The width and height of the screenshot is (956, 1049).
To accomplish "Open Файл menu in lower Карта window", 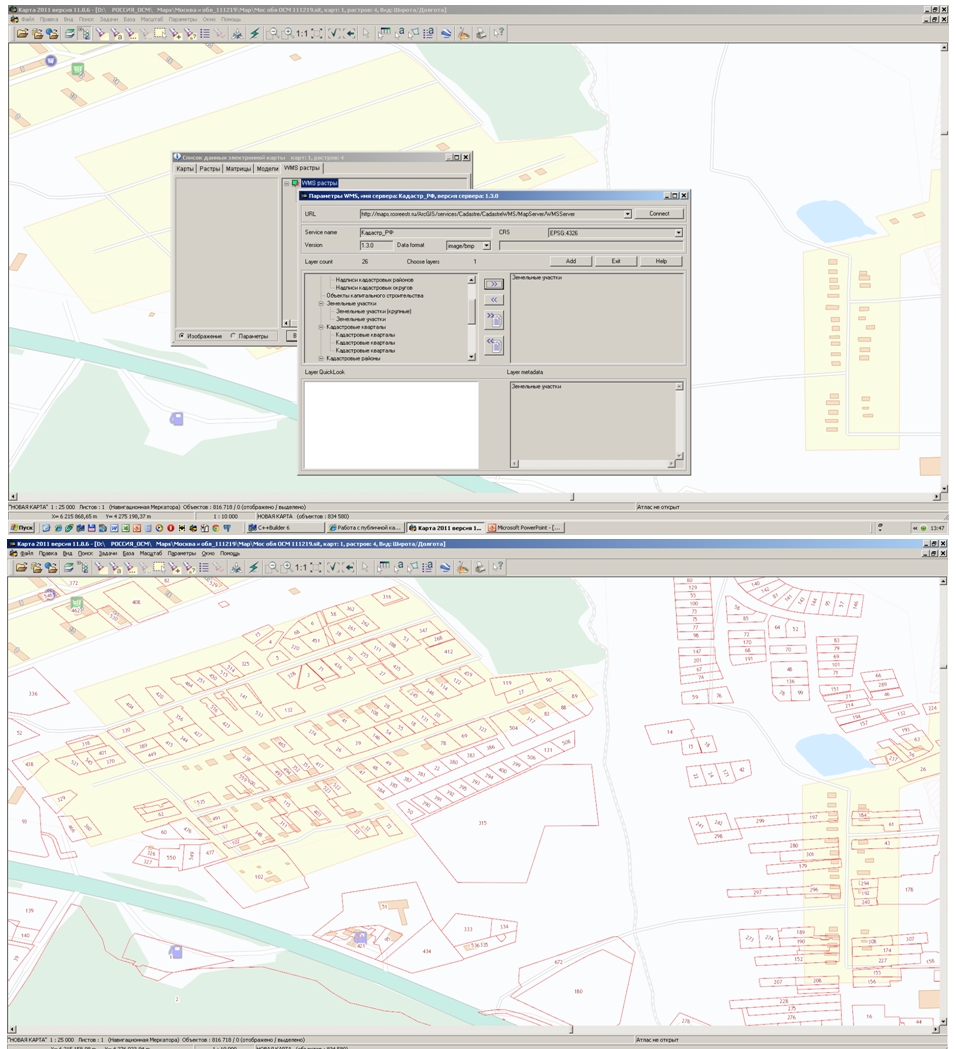I will [x=27, y=553].
